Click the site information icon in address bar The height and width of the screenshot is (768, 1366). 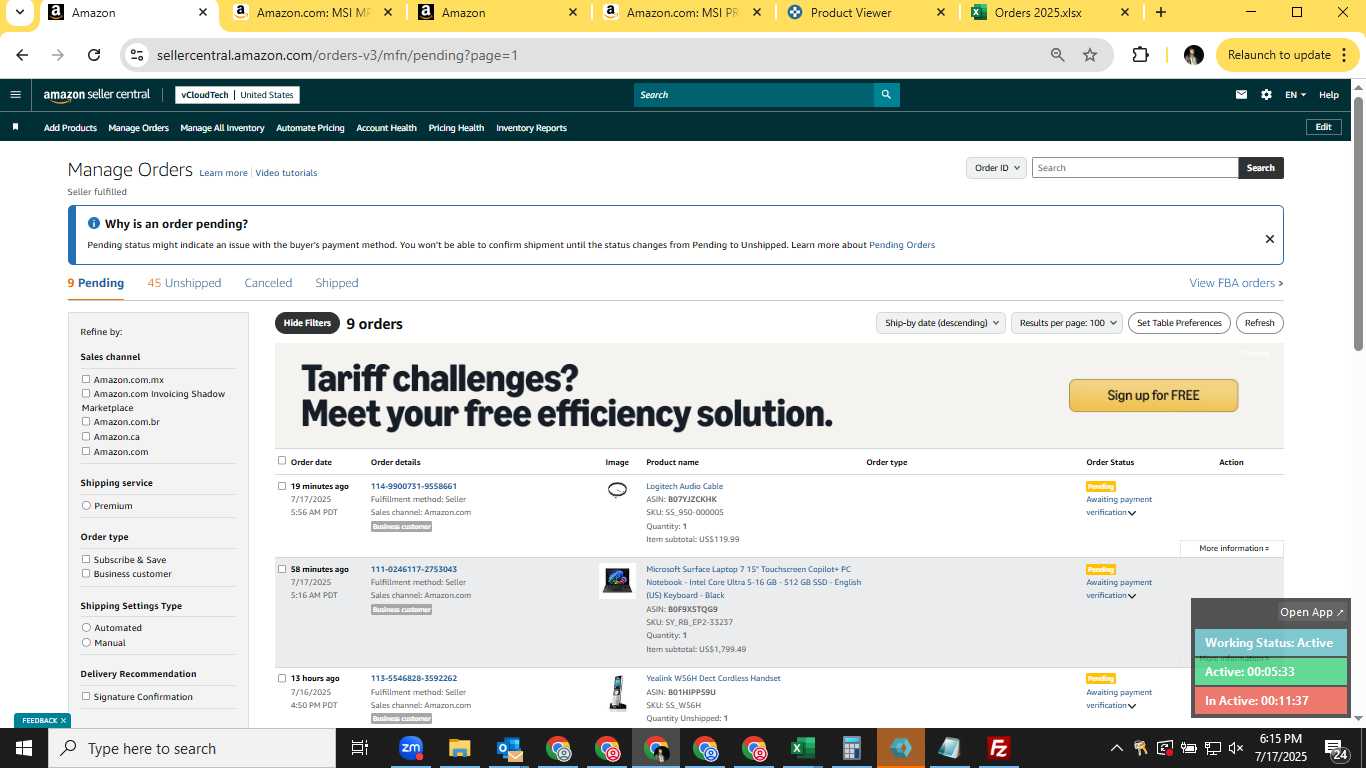pos(138,55)
